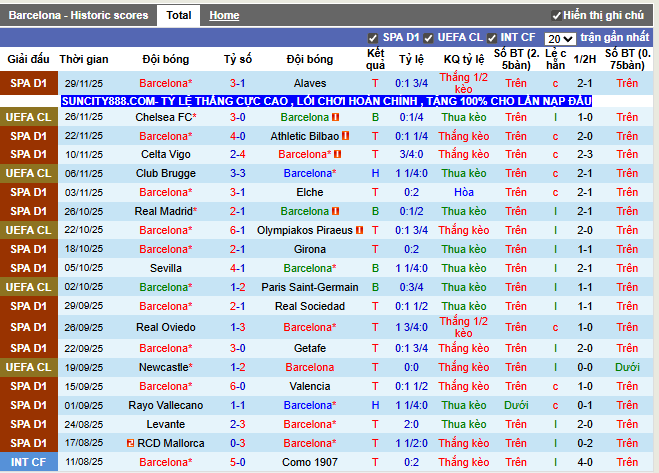Click the INT CF league label

point(29,462)
